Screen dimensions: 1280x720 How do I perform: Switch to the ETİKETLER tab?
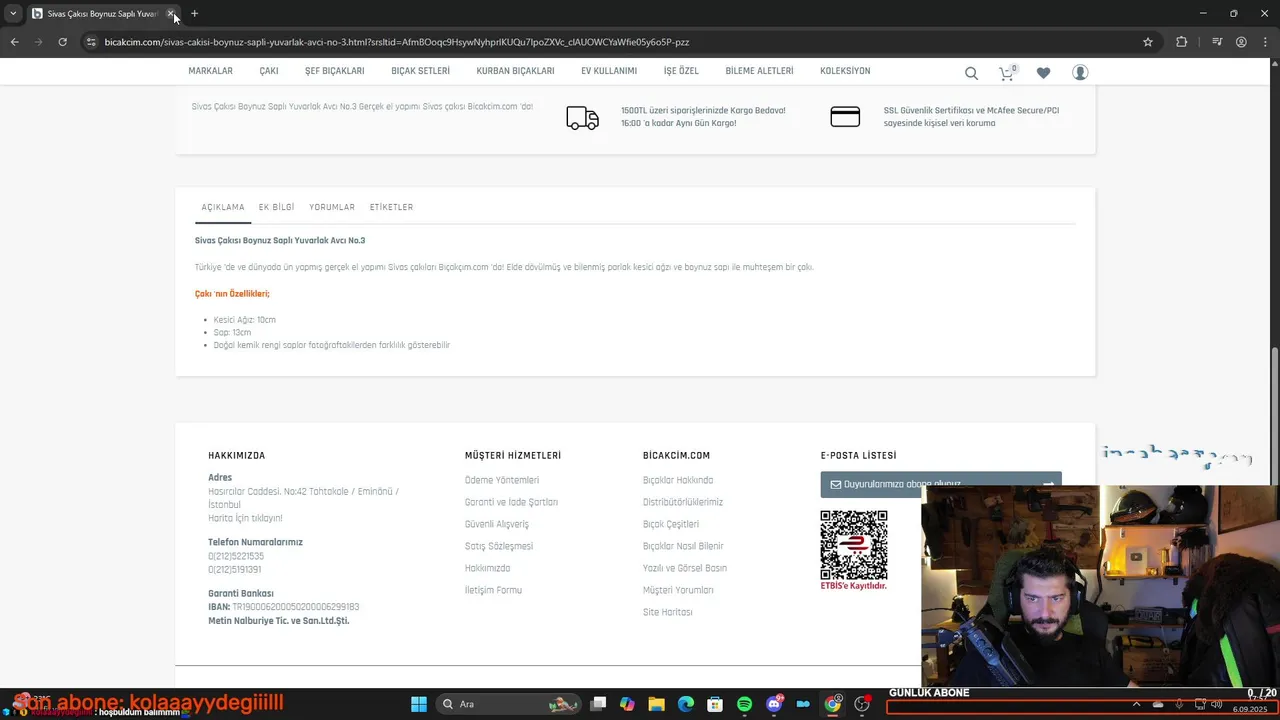coord(391,207)
